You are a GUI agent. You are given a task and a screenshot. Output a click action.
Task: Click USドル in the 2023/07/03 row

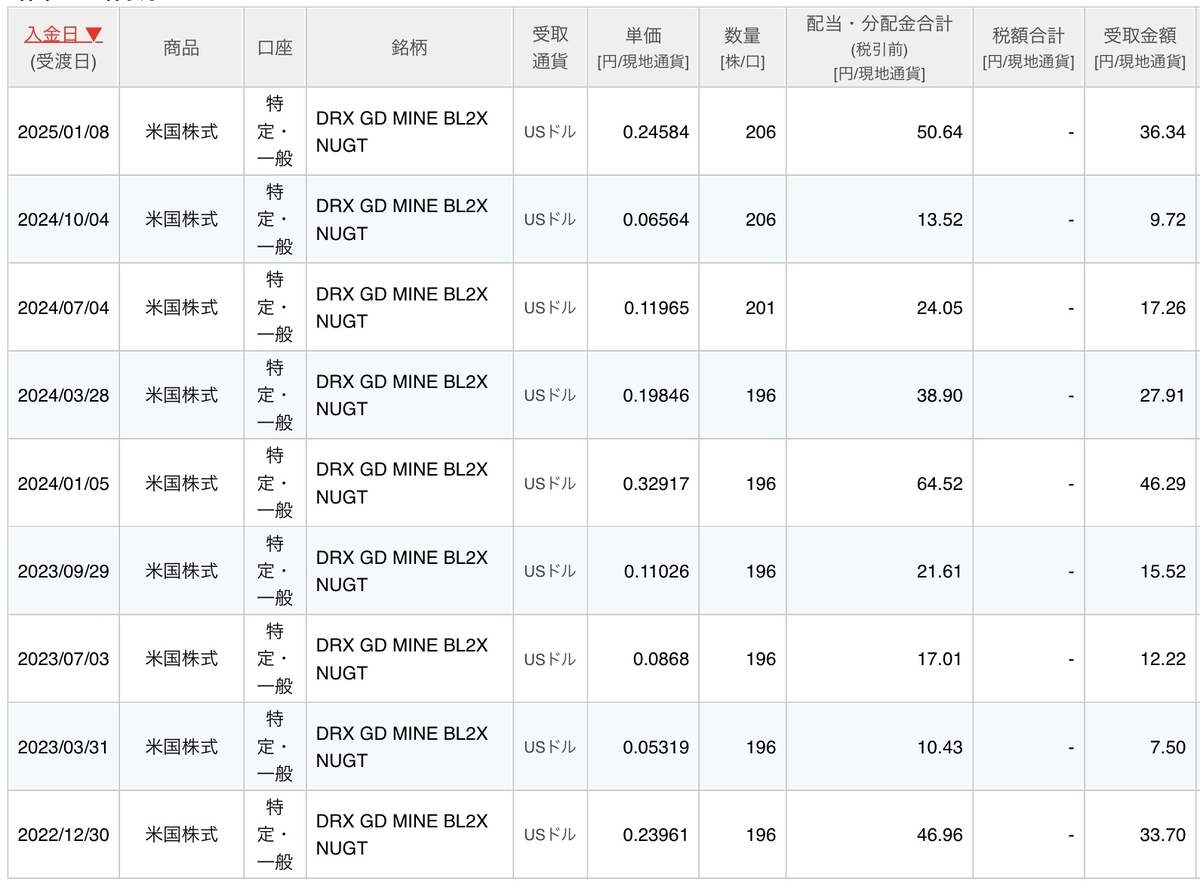tap(550, 660)
